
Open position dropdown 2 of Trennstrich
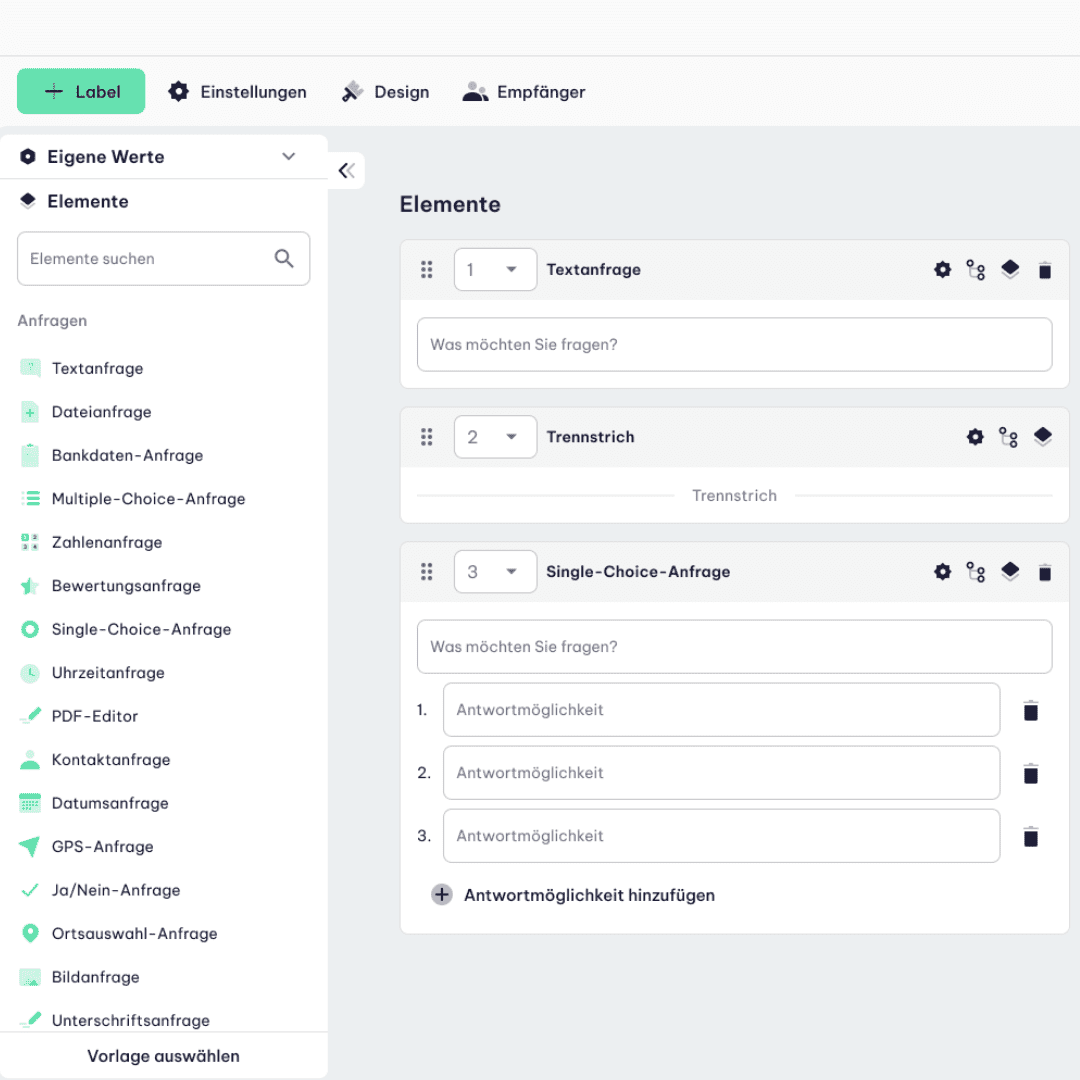495,437
